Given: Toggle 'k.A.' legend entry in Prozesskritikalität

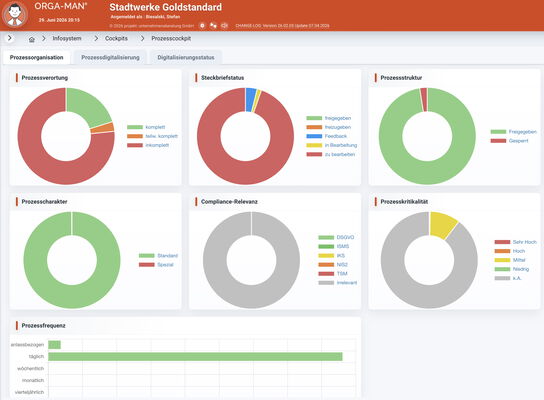Looking at the screenshot, I should tap(508, 278).
